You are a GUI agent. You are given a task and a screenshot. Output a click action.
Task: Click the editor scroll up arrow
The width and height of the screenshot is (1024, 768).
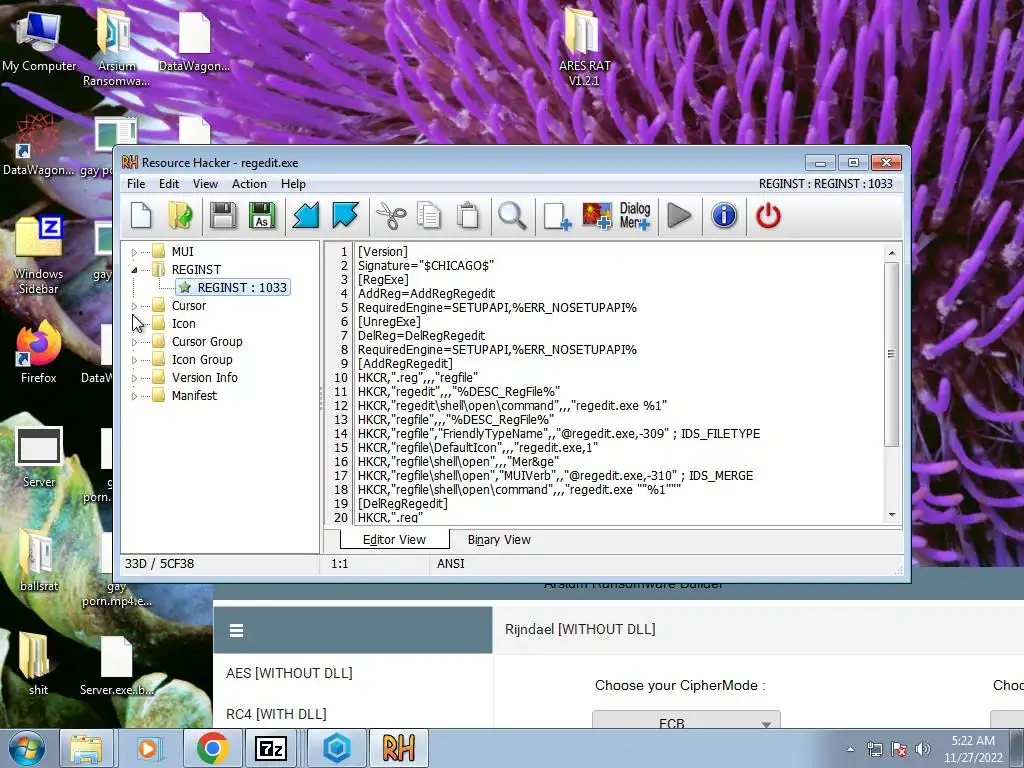click(x=892, y=253)
